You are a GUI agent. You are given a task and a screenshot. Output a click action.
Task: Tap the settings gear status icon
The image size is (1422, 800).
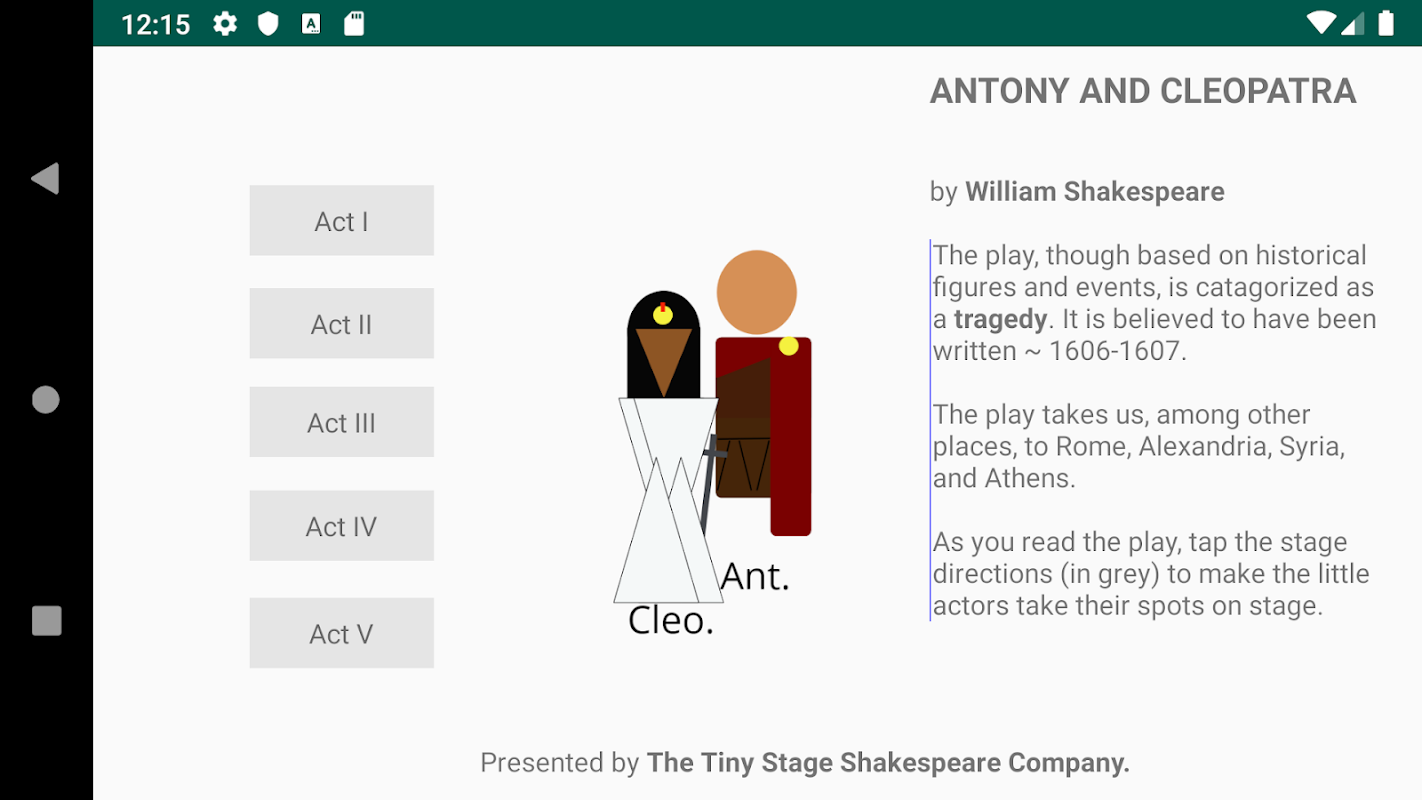[x=225, y=24]
